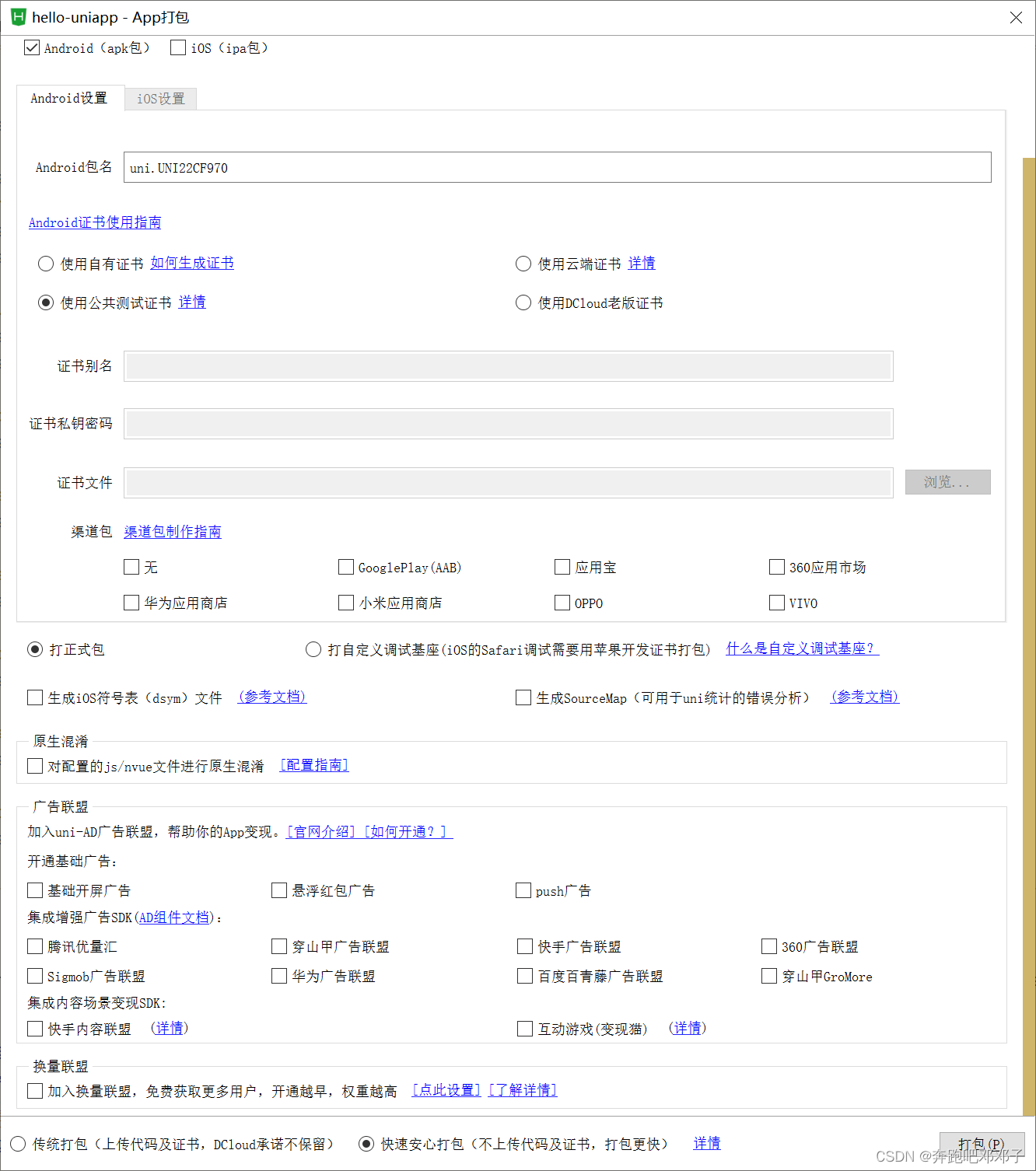Uncheck the Android (apk包) option
The height and width of the screenshot is (1171, 1036).
tap(31, 47)
